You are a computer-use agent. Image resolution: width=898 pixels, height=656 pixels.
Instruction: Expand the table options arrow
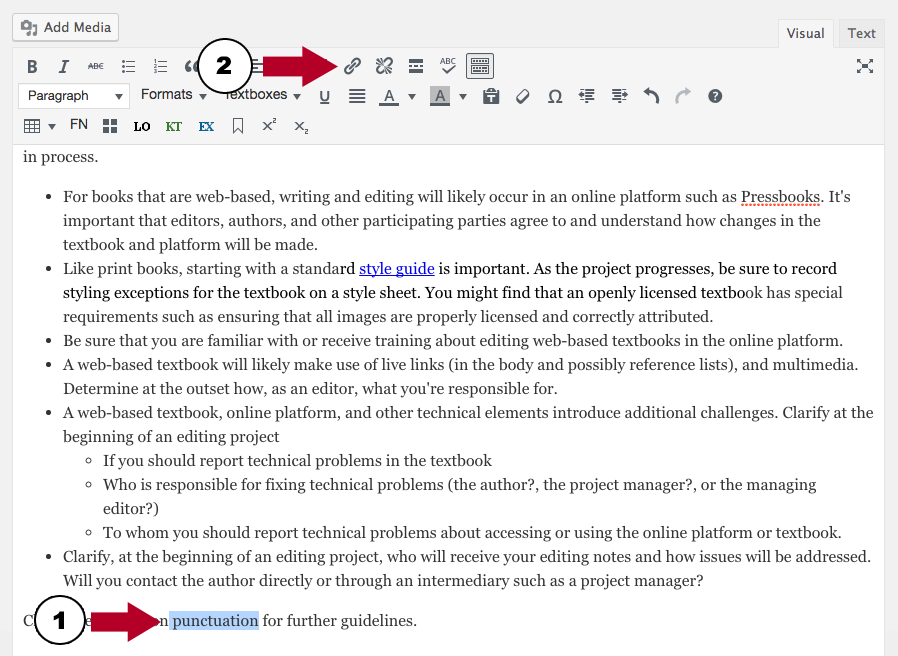(x=52, y=127)
